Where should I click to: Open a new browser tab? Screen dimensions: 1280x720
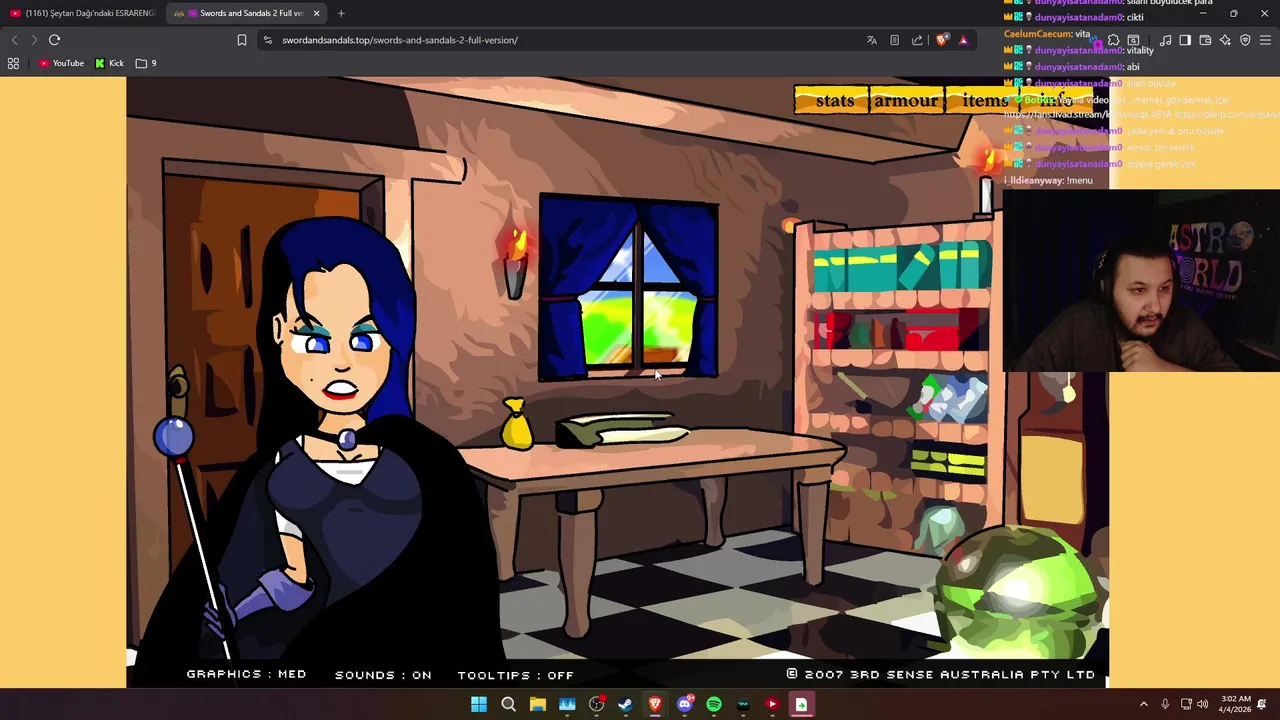[341, 13]
